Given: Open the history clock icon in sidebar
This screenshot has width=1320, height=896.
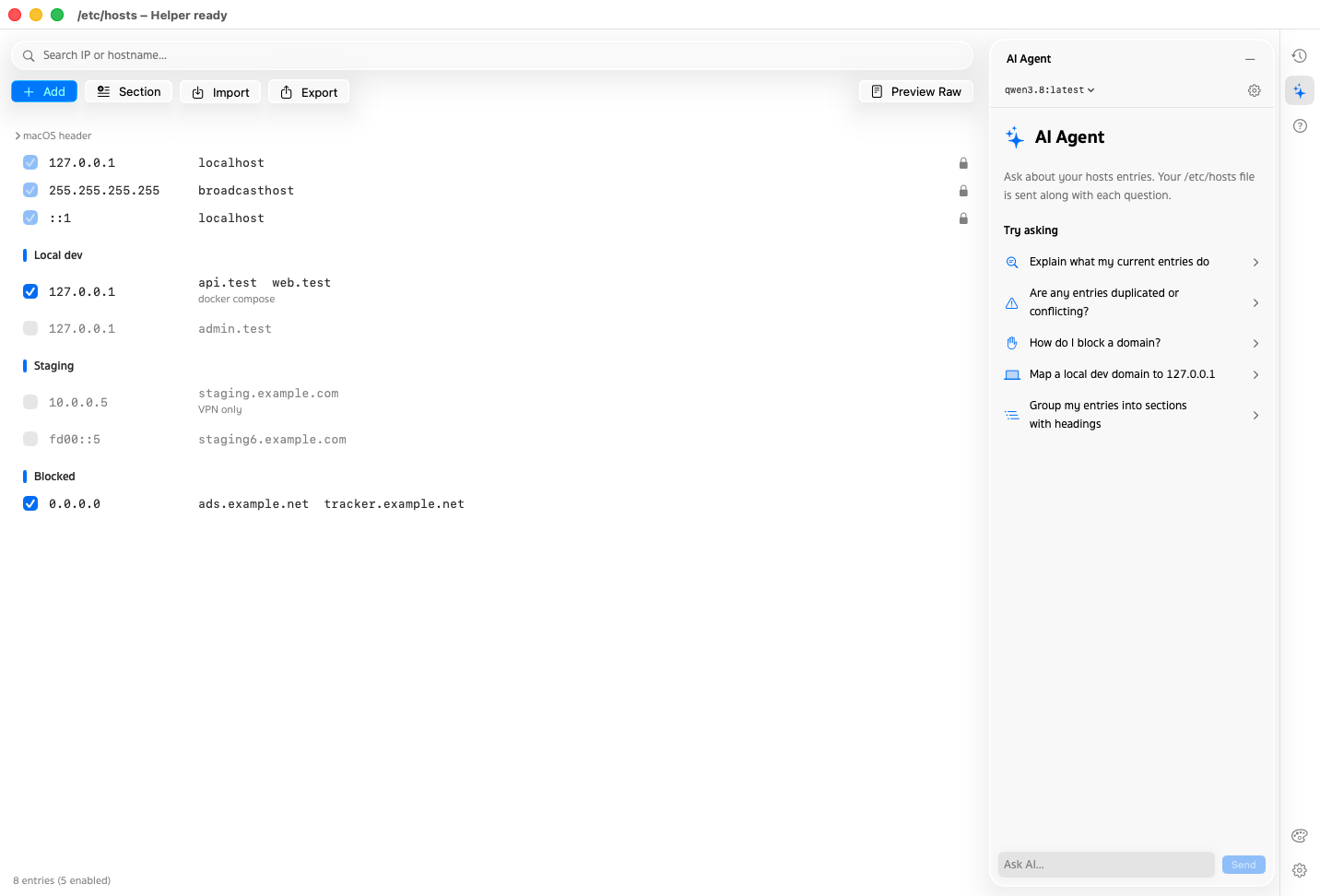Looking at the screenshot, I should [1300, 56].
